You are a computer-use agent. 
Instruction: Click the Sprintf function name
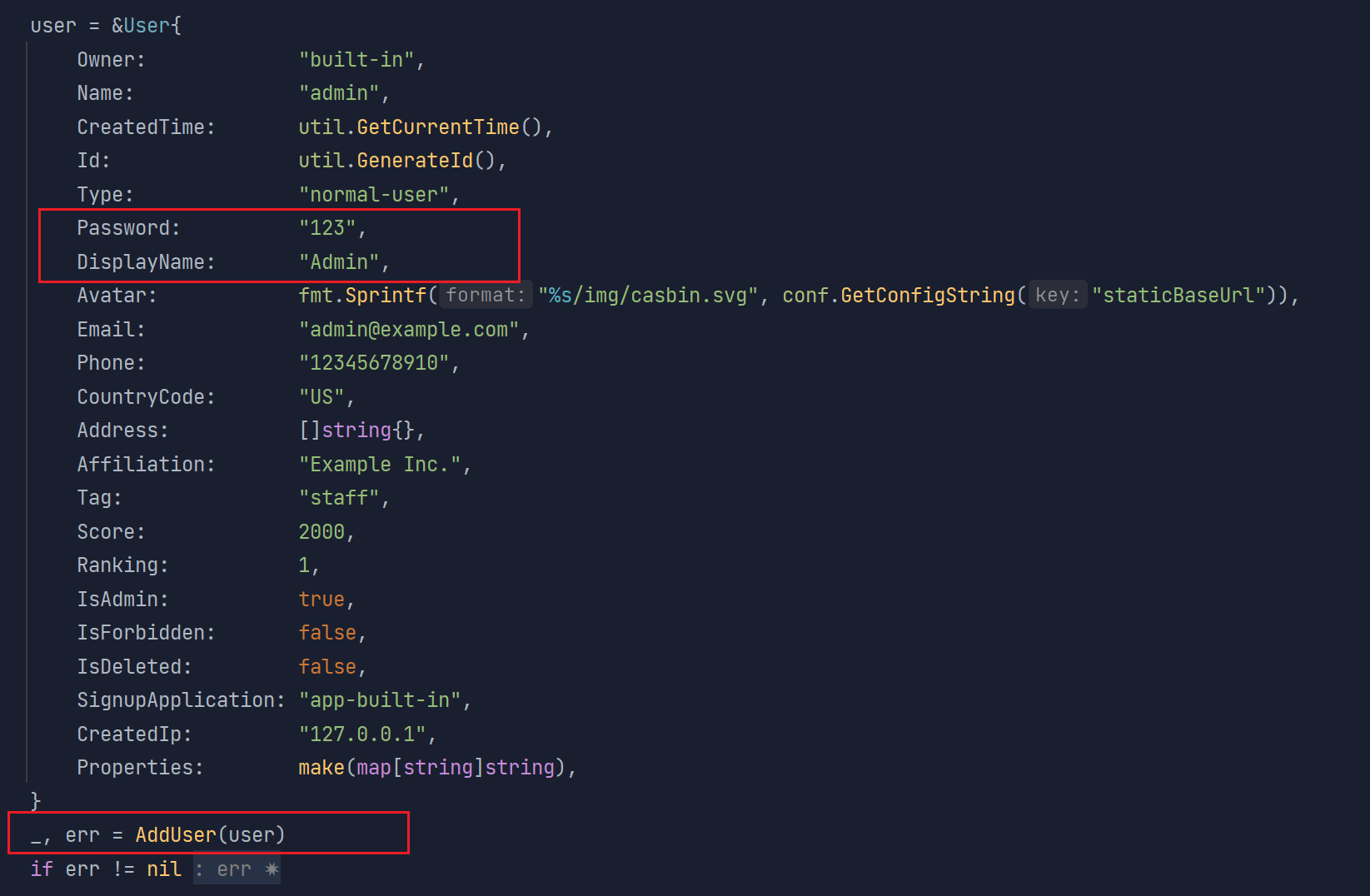point(386,295)
